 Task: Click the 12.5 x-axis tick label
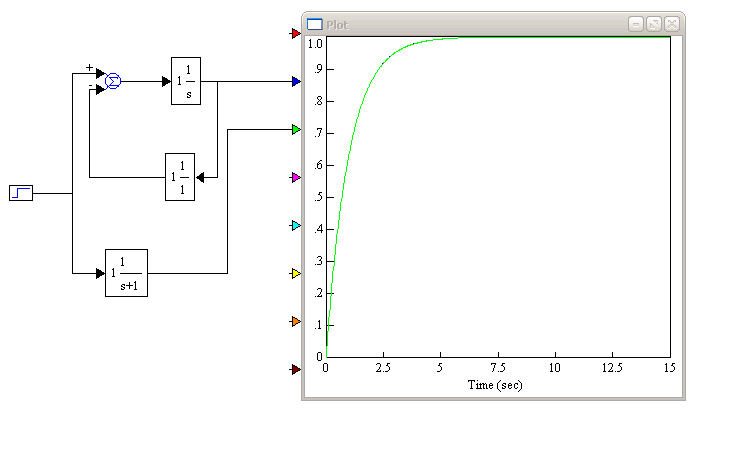[x=612, y=368]
